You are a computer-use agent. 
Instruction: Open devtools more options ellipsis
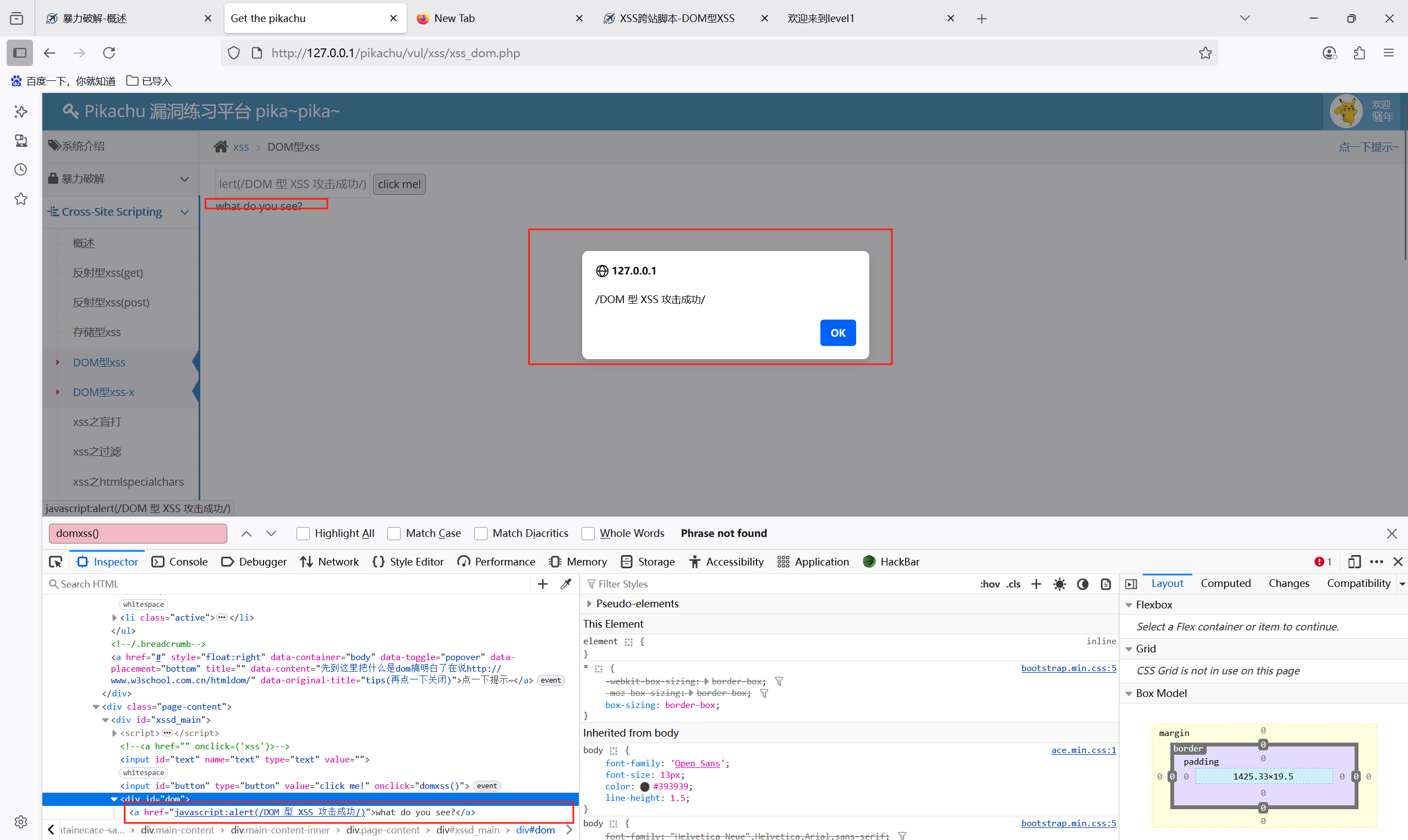[1376, 562]
